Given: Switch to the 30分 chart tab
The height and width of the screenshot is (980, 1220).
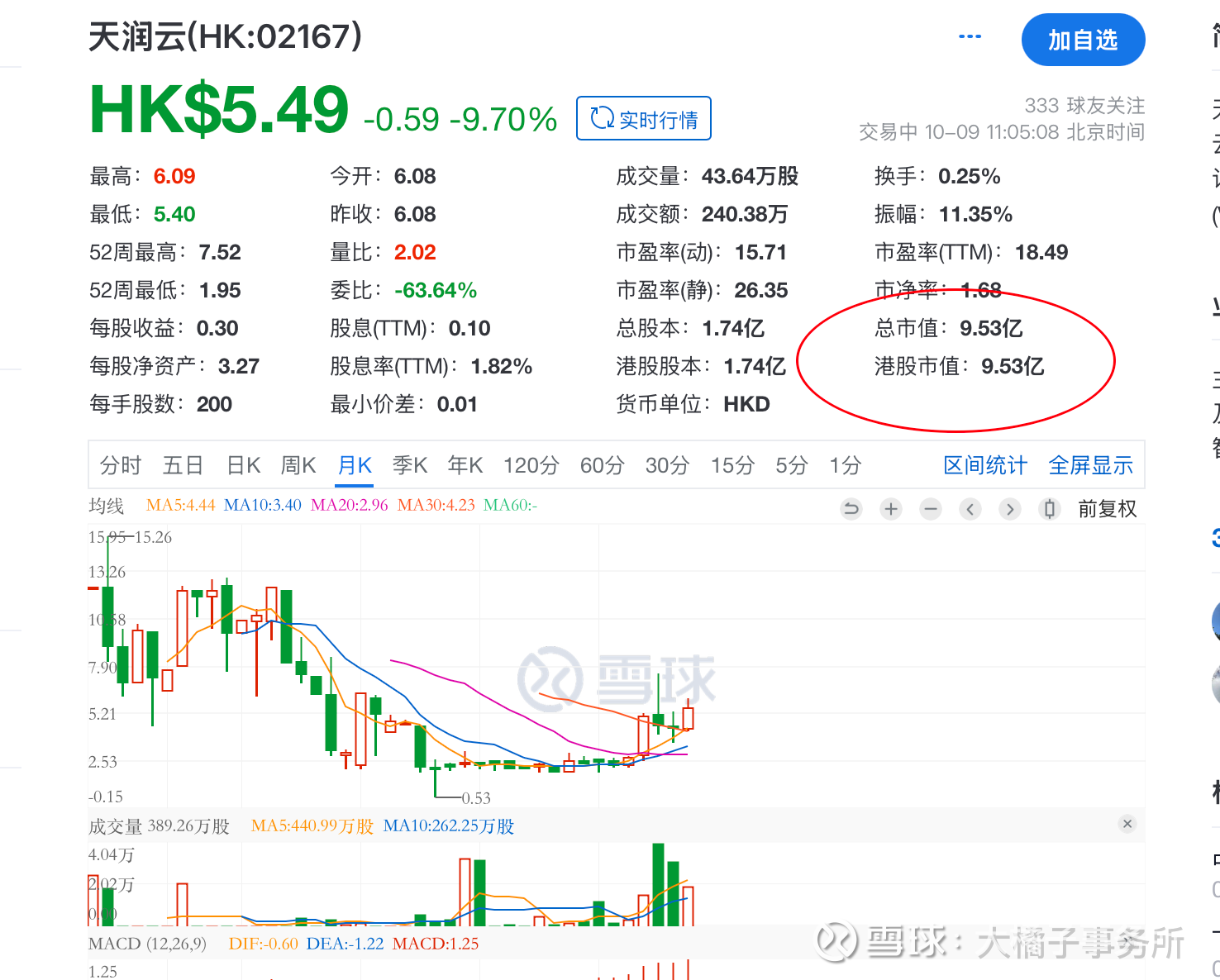Looking at the screenshot, I should pos(667,465).
